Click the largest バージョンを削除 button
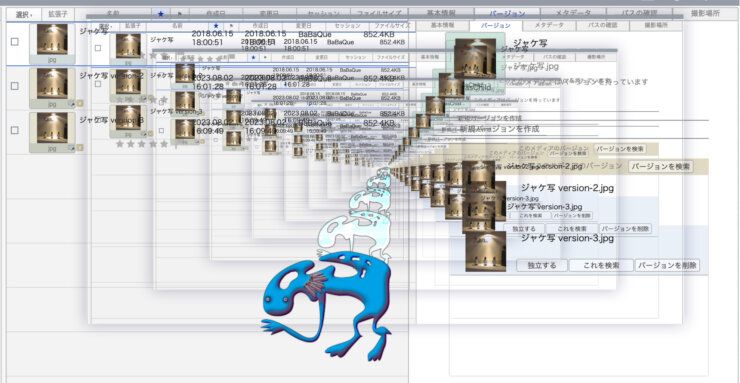Viewport: 740px width, 383px height. tap(667, 265)
